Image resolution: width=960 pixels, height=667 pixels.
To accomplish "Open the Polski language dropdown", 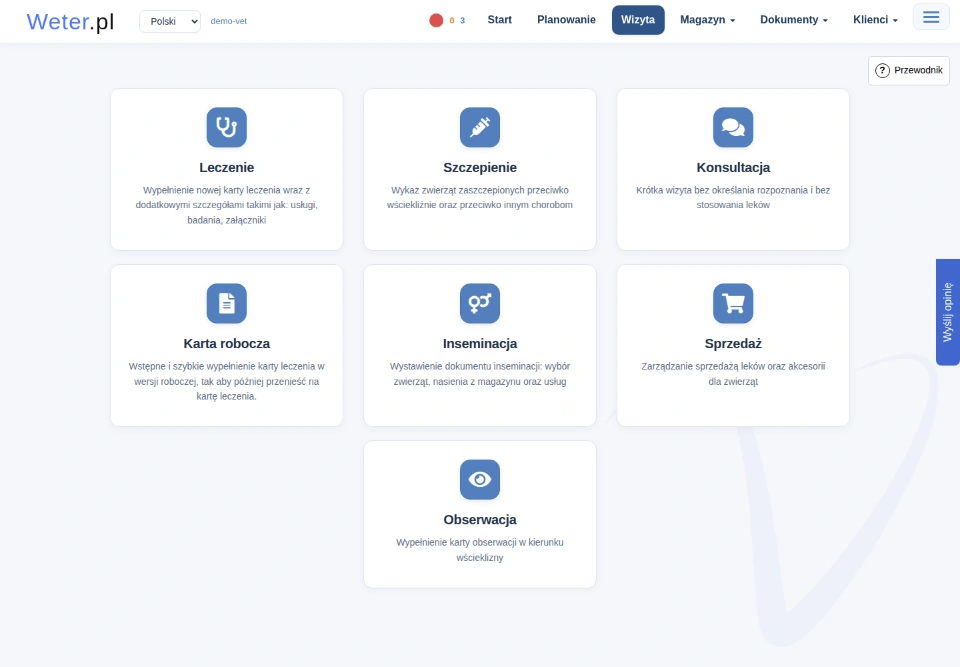I will 170,21.
